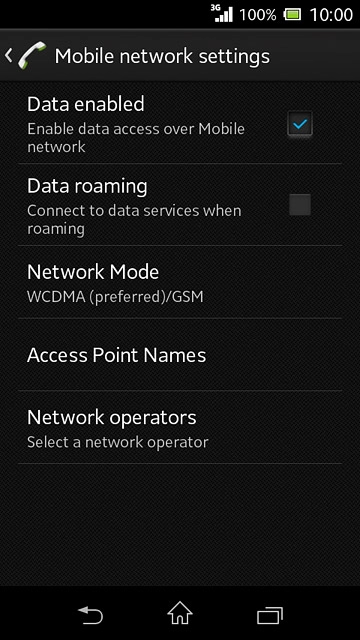Open recent apps overview button
The height and width of the screenshot is (640, 360).
(270, 614)
